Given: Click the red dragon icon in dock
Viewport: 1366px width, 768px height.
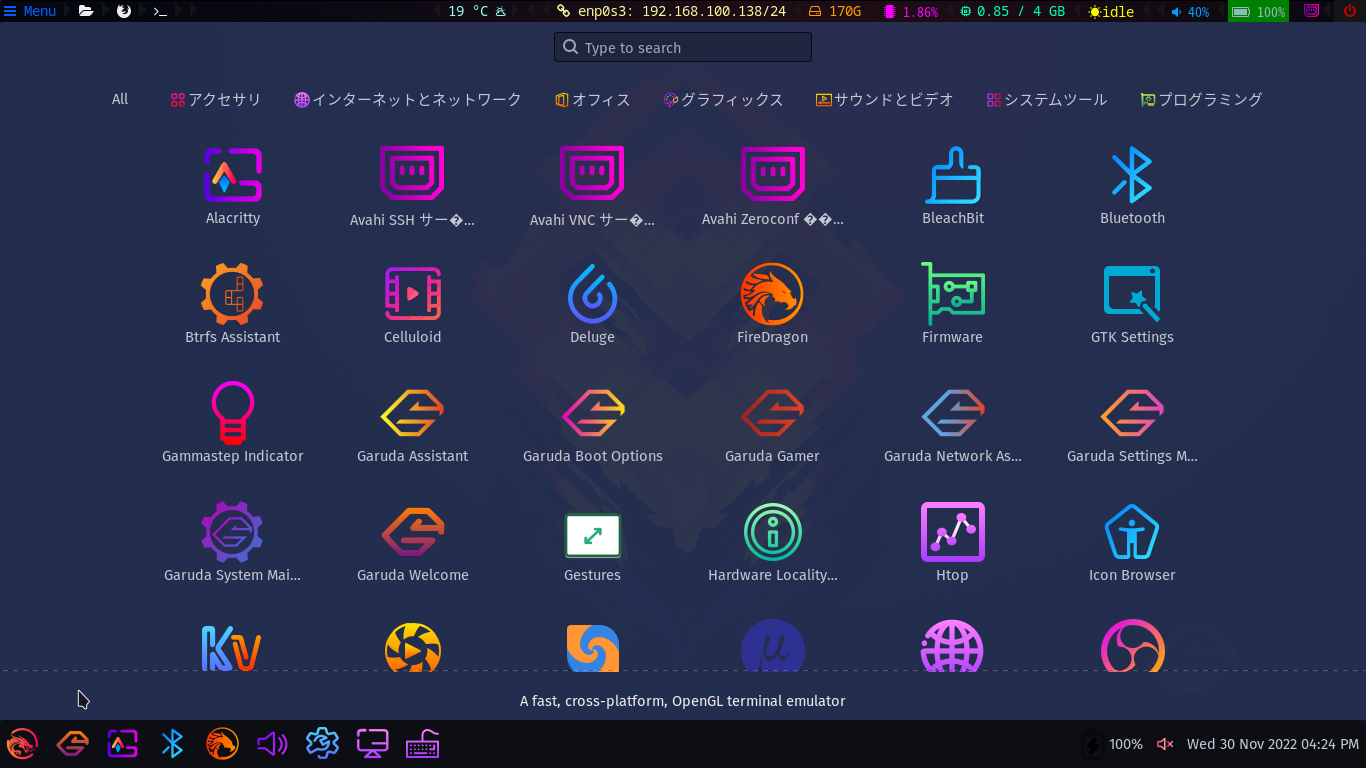Looking at the screenshot, I should point(22,744).
